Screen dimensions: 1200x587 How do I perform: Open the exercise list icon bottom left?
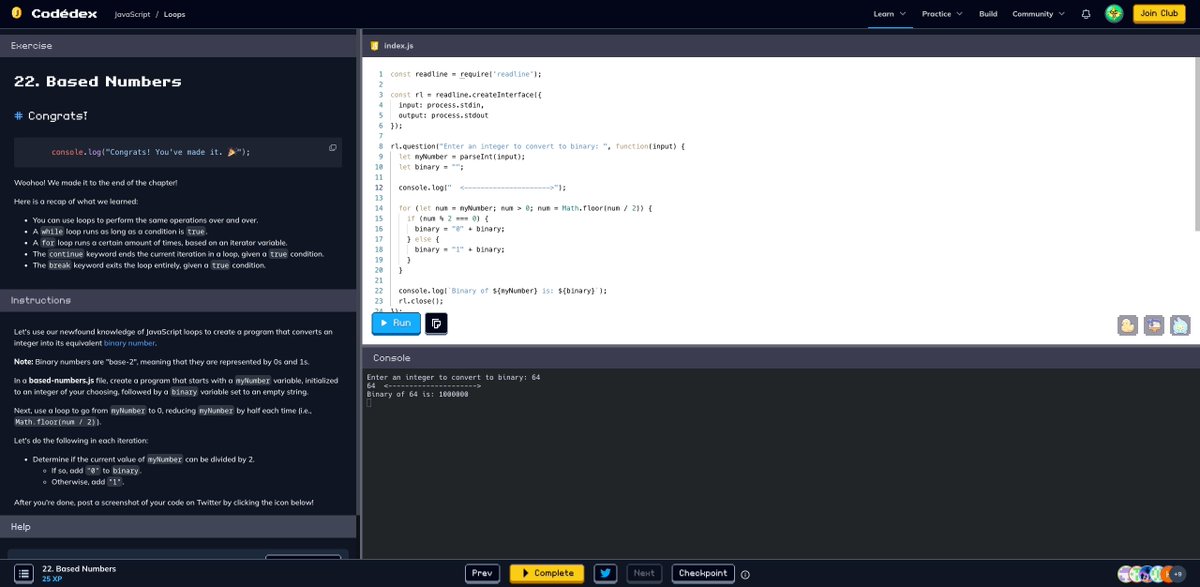(x=26, y=573)
